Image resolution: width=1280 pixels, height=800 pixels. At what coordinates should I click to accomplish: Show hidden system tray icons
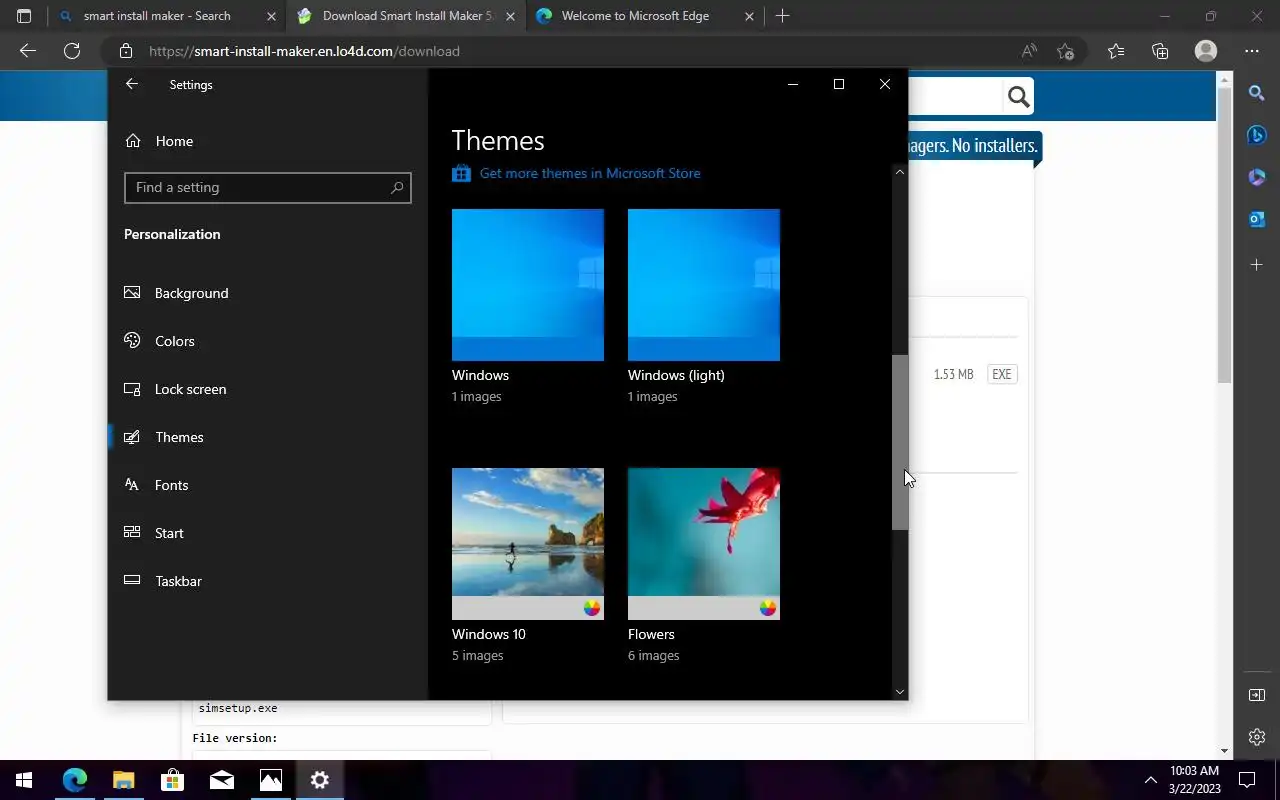[x=1150, y=780]
